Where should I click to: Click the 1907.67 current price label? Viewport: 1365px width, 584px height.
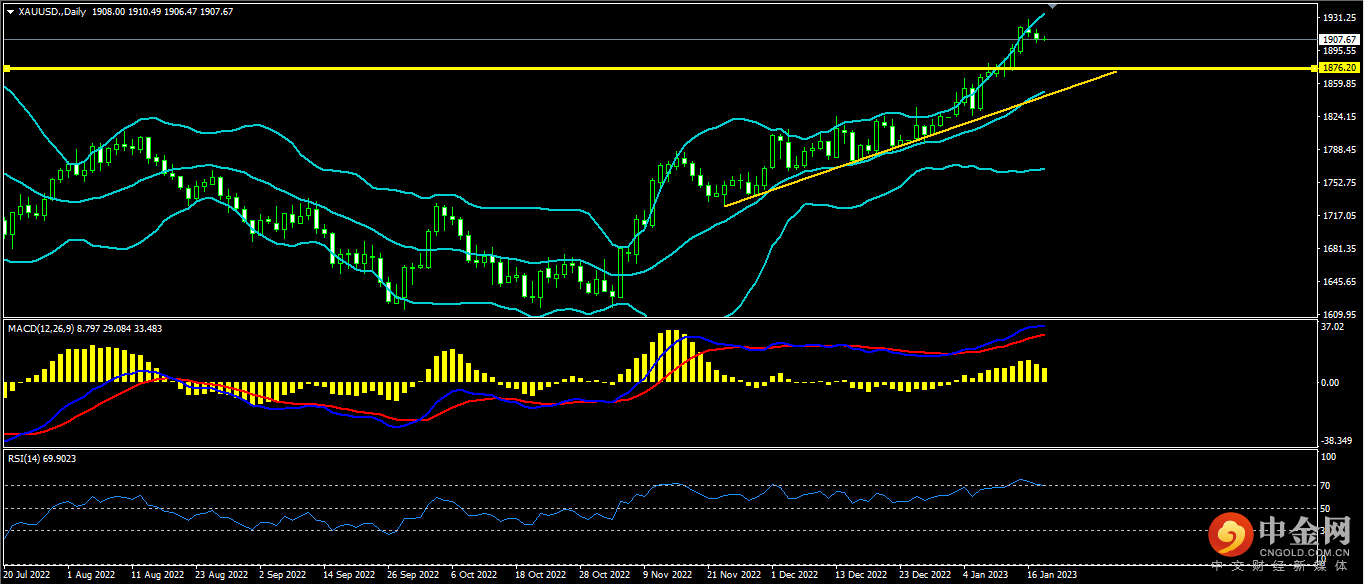pos(1338,39)
